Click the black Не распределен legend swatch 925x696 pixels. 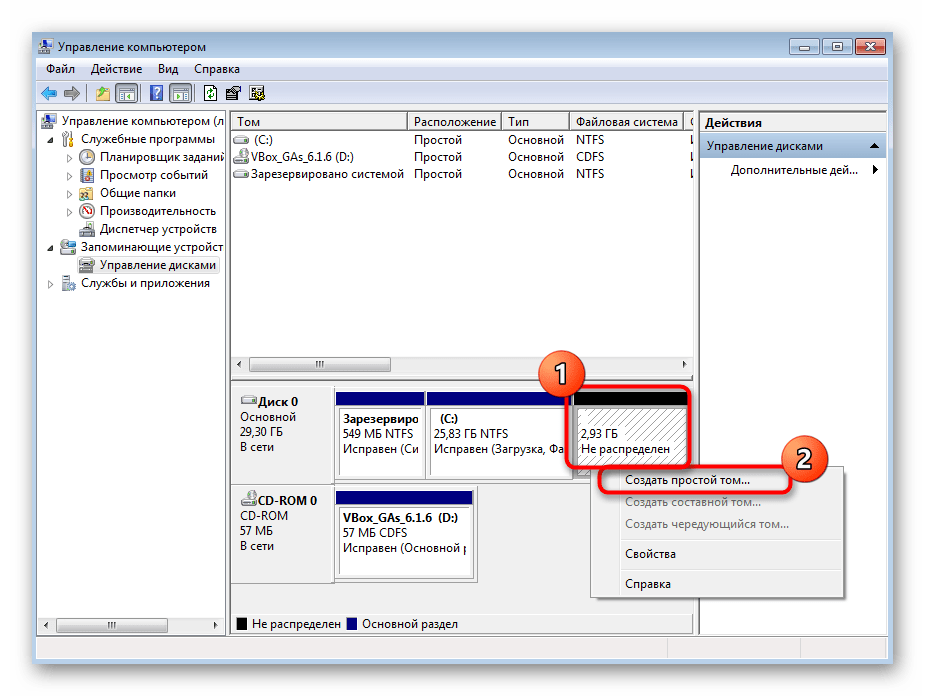coord(242,624)
